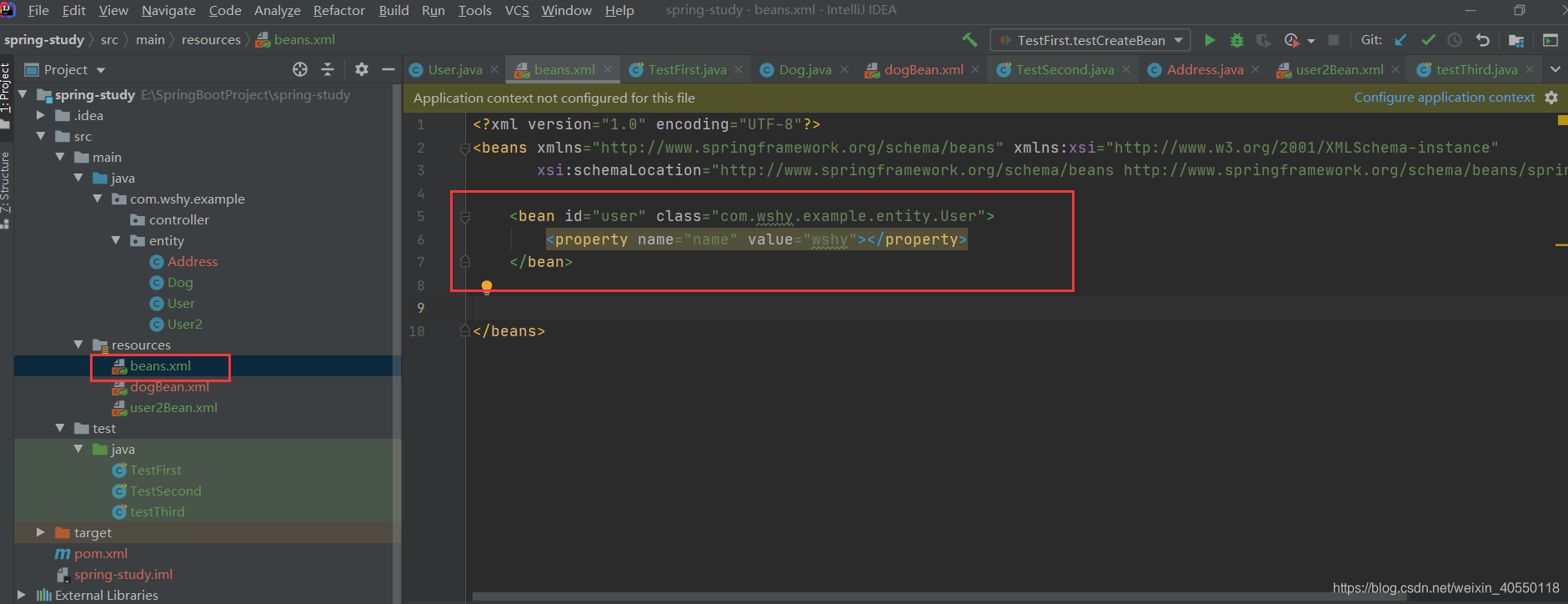Open the Project Structure icon

tap(1516, 39)
